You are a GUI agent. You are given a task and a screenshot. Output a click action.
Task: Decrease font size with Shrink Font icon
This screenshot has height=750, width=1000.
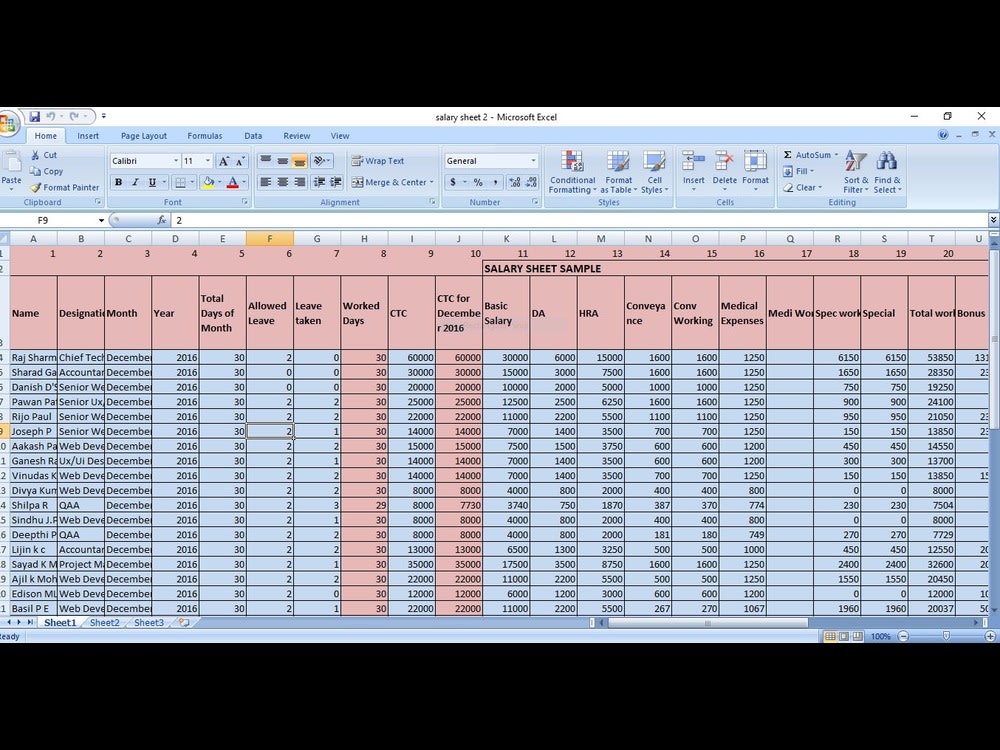[240, 161]
